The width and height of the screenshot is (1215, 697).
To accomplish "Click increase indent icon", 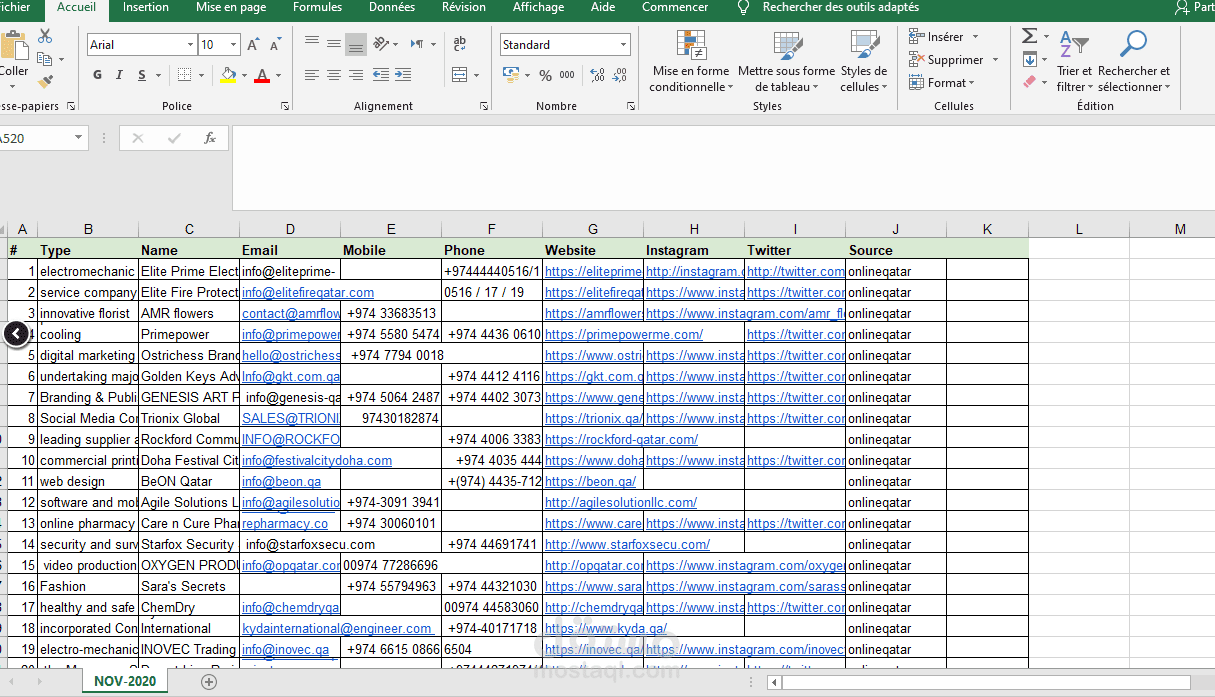I will click(402, 75).
